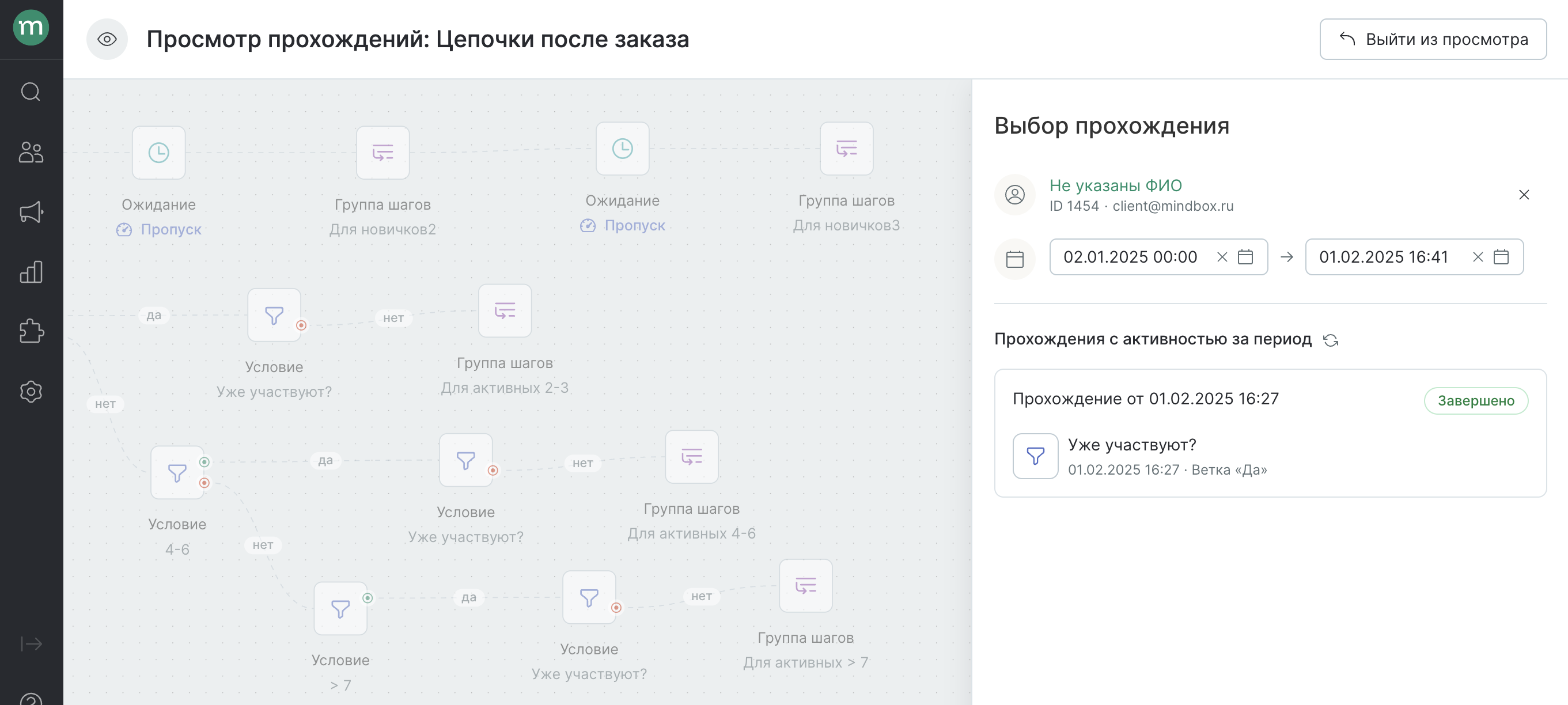
Task: Open search from the sidebar
Action: (31, 92)
